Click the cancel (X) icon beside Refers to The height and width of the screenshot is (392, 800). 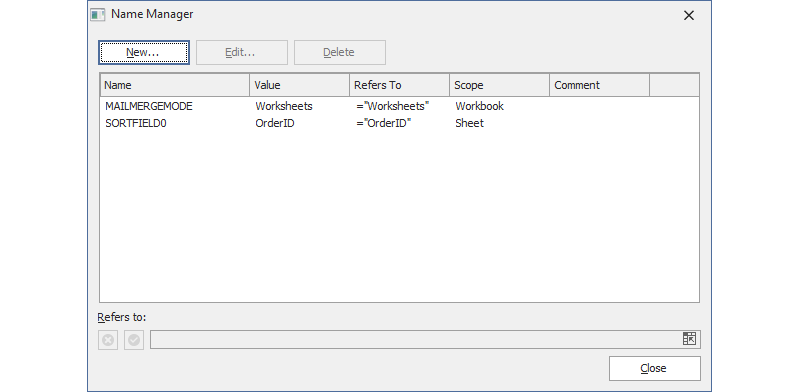[x=108, y=340]
